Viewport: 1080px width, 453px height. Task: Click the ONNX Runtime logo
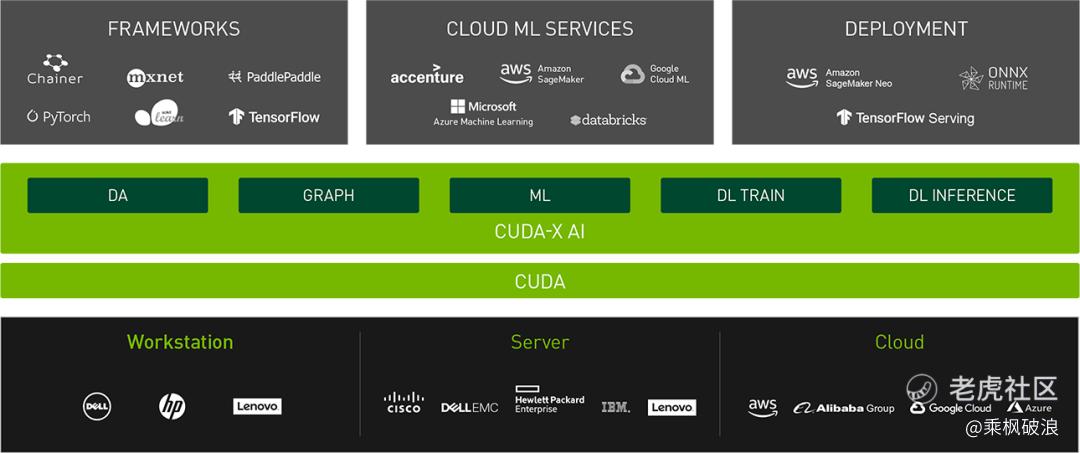tap(993, 78)
